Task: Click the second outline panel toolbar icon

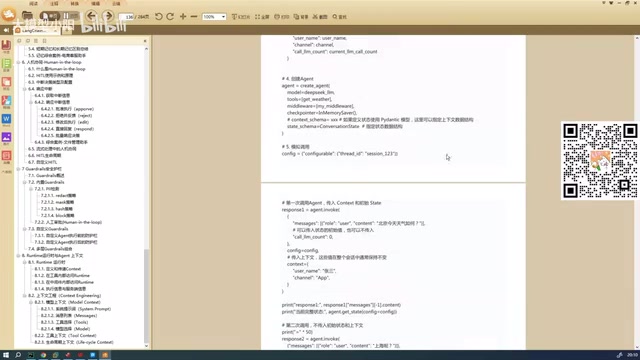Action: [x=28, y=41]
